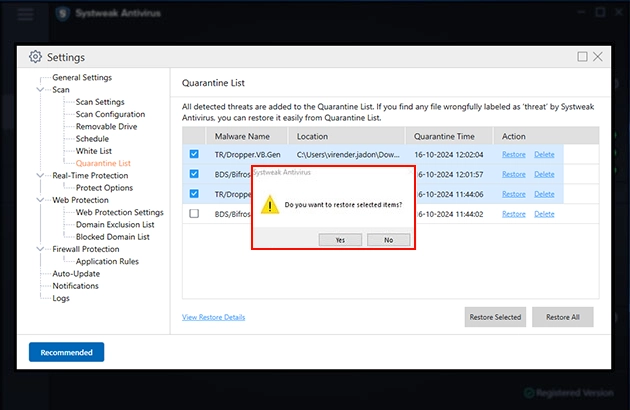The image size is (630, 410).
Task: Click the warning triangle icon in dialog
Action: (x=269, y=205)
